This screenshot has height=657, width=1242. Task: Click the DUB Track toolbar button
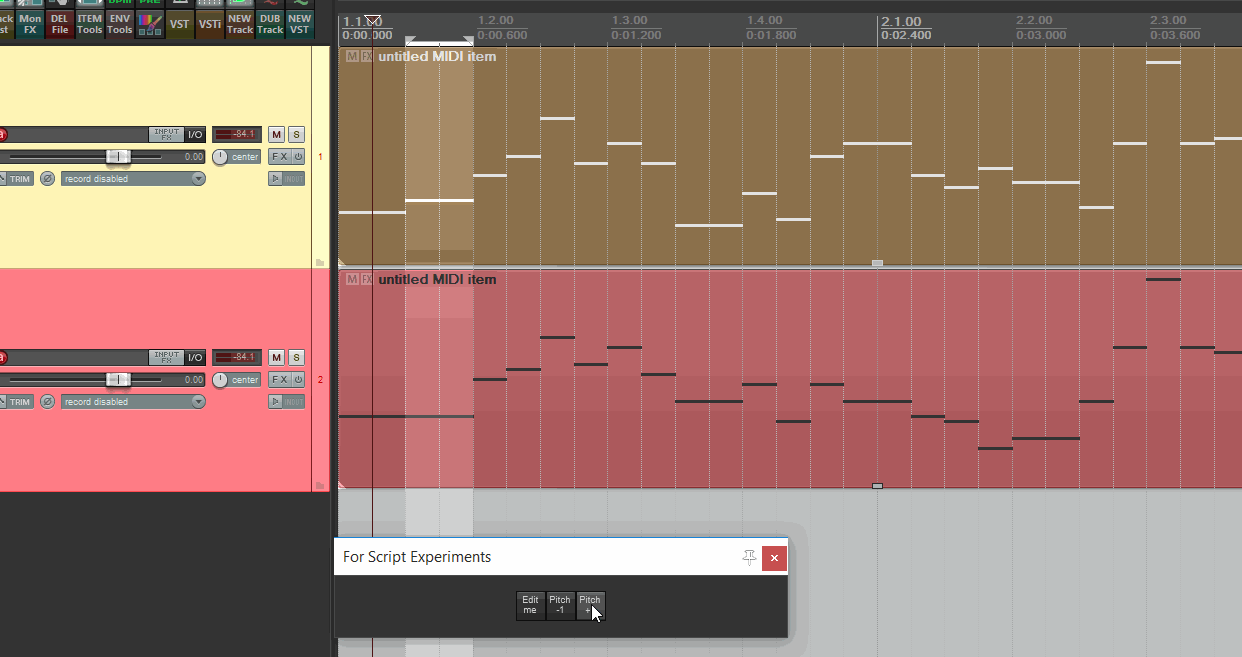pos(270,23)
